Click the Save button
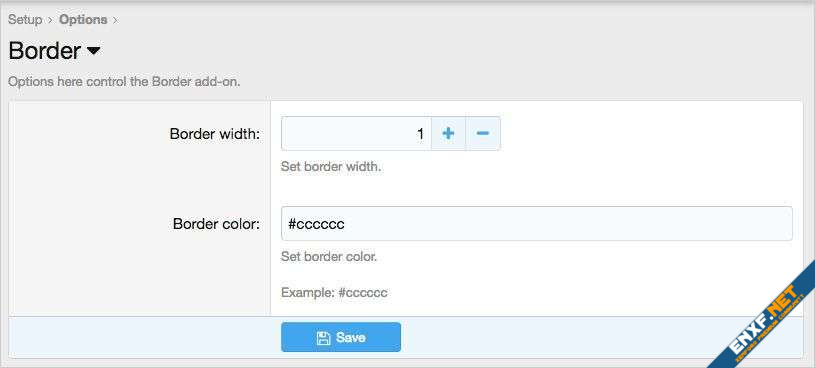The width and height of the screenshot is (815, 368). click(341, 337)
